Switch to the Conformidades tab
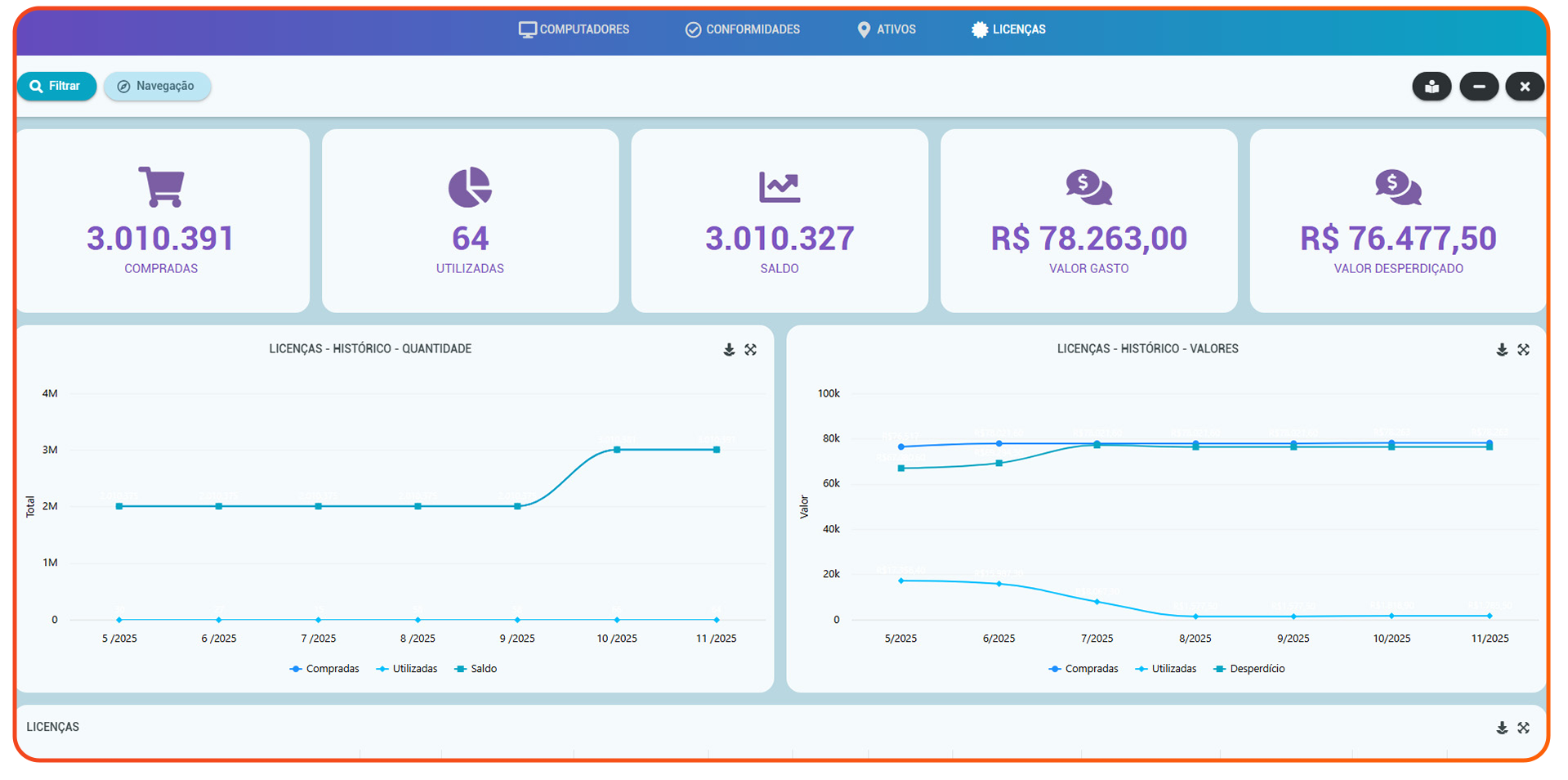The width and height of the screenshot is (1568, 780). pyautogui.click(x=743, y=29)
